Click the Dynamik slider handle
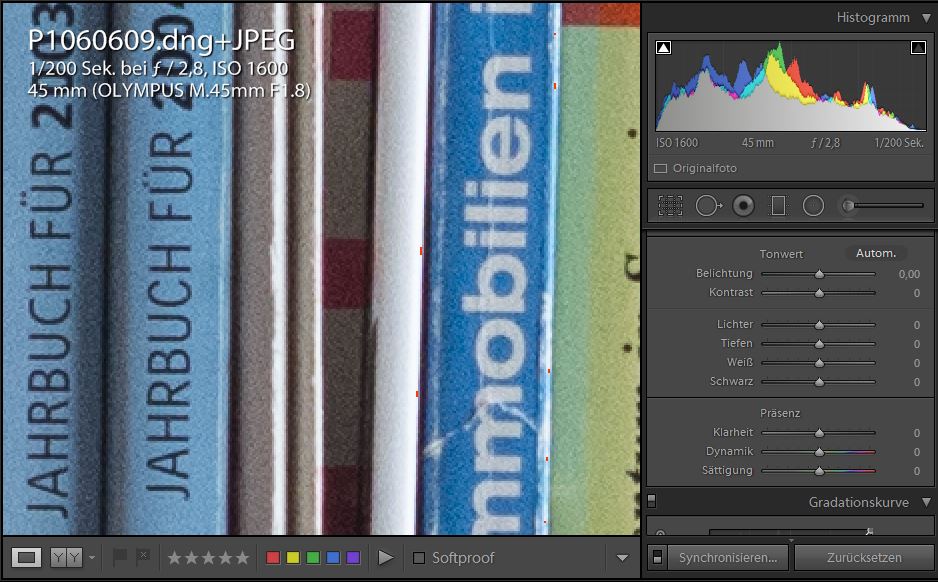 pos(819,452)
